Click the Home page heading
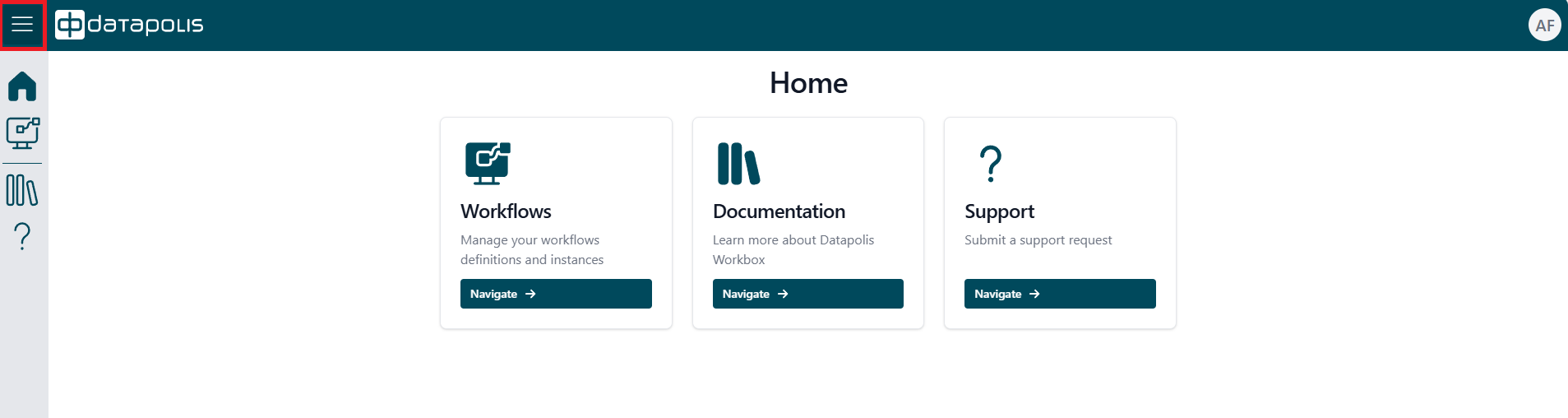The width and height of the screenshot is (1568, 418). click(x=808, y=83)
